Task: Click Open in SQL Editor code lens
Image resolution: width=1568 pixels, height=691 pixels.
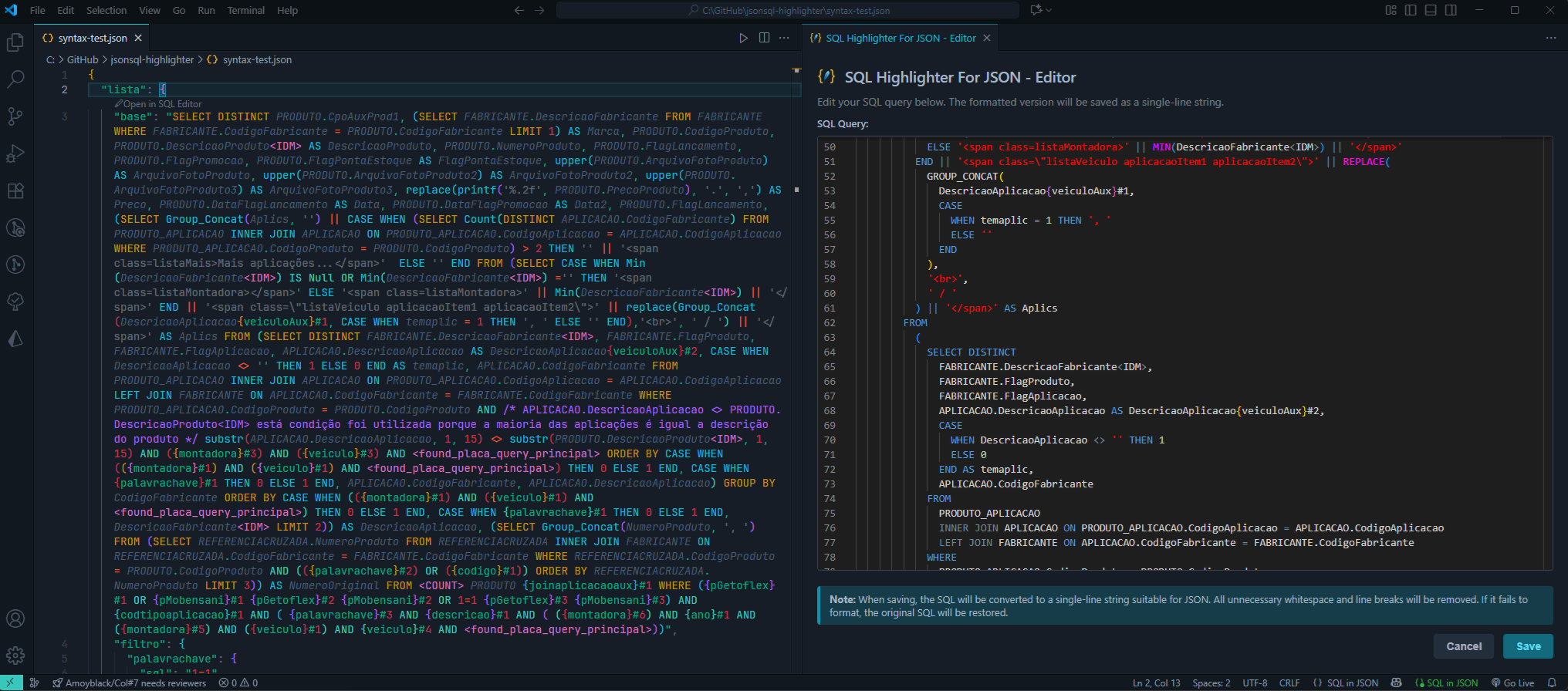Action: click(x=158, y=104)
